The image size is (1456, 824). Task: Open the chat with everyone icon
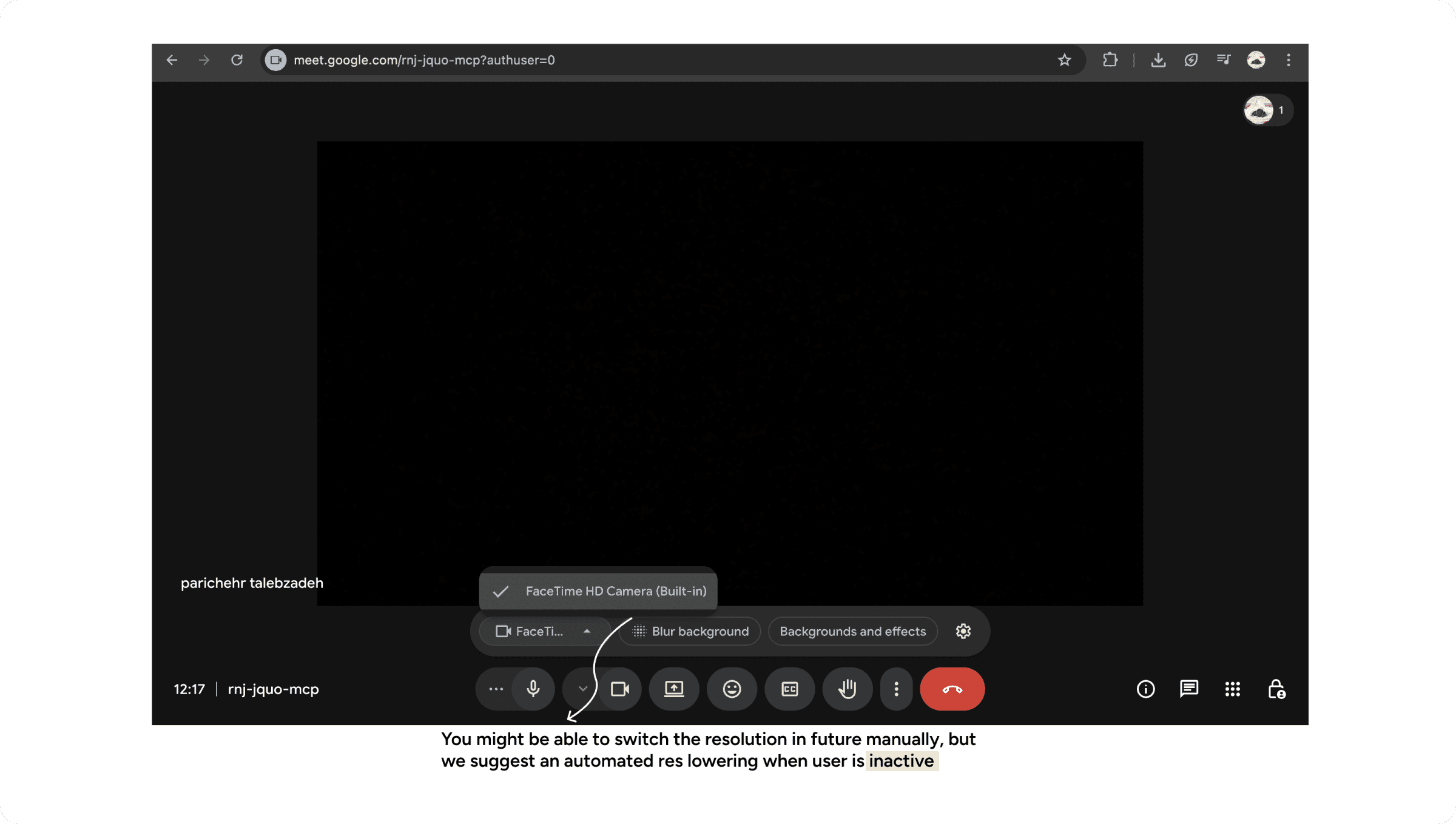(x=1188, y=689)
